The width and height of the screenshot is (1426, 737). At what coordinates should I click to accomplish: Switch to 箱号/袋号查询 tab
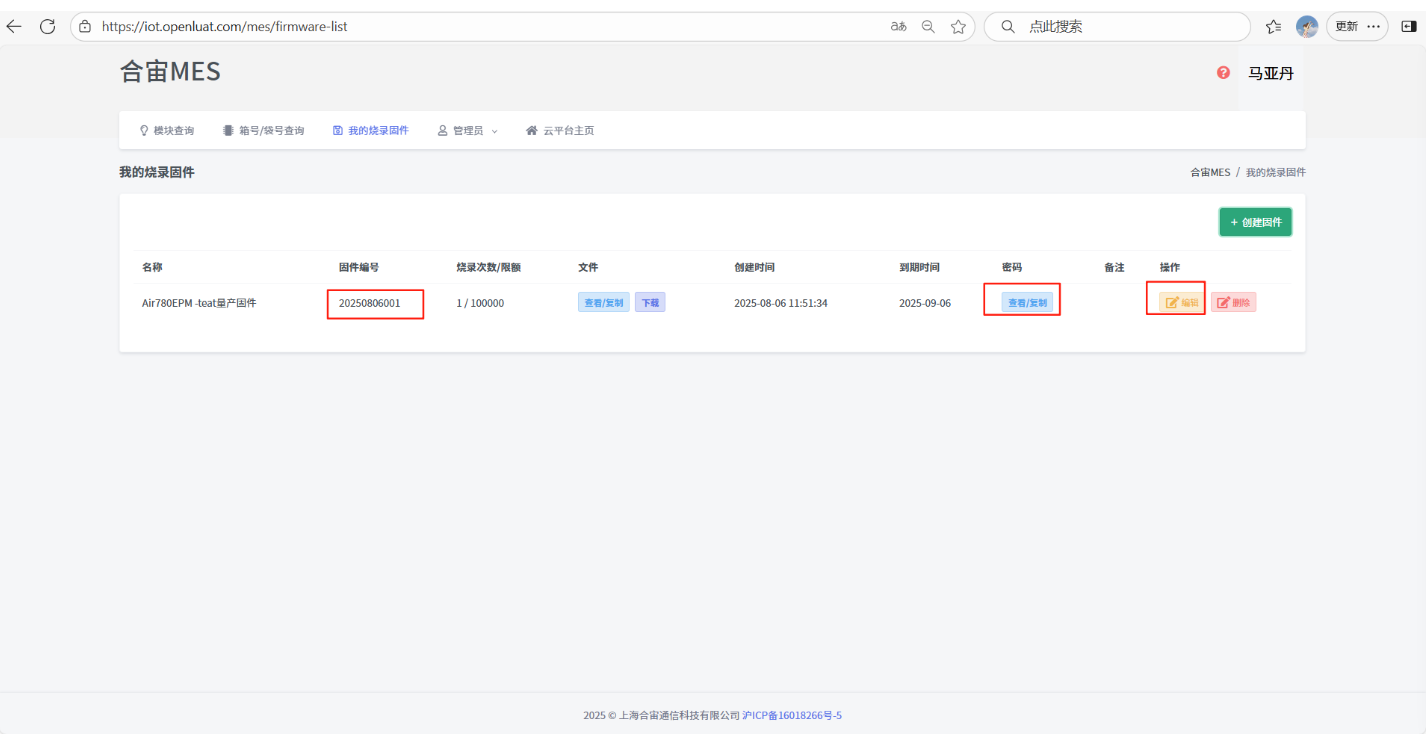pos(263,131)
